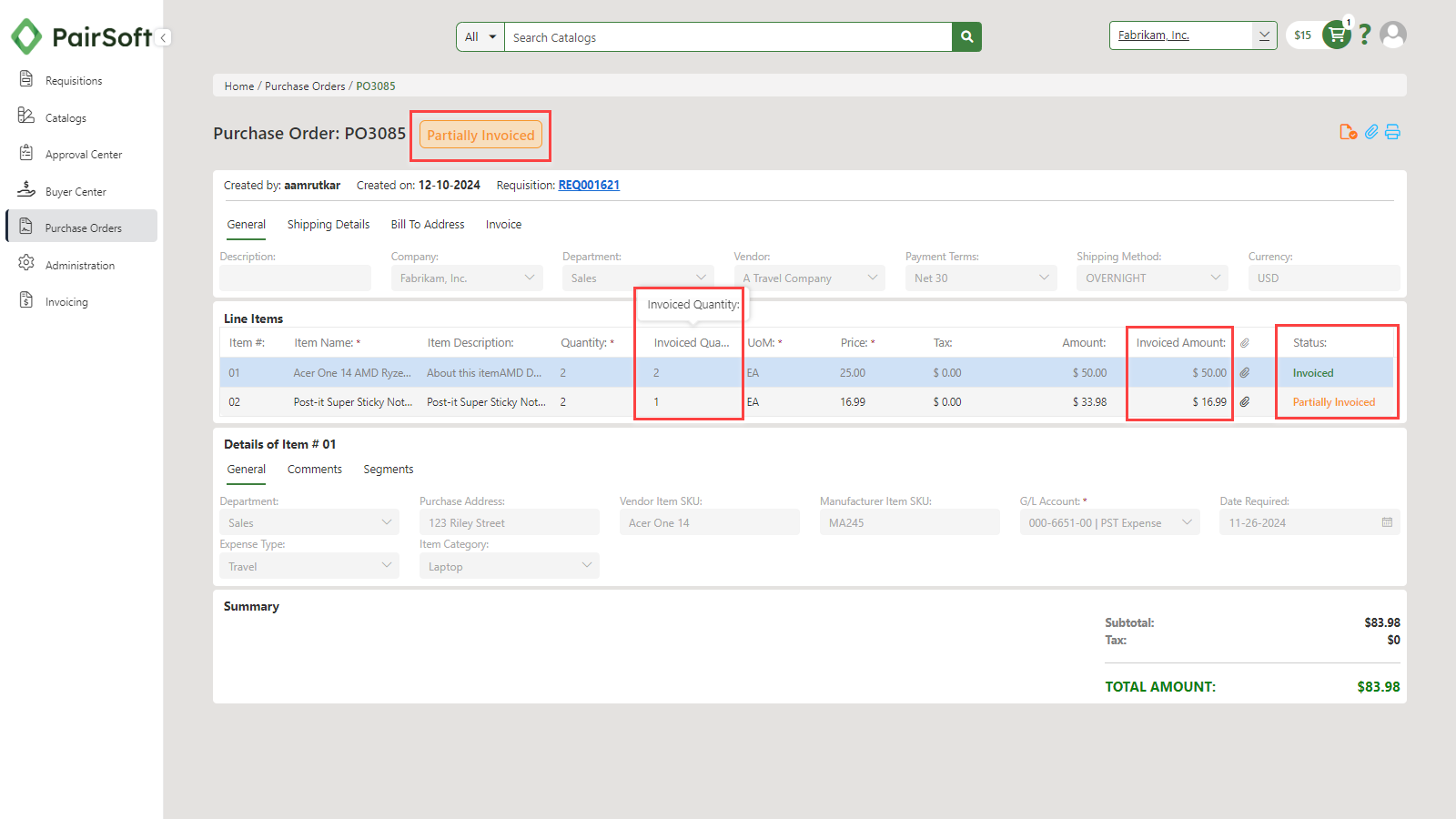Open the item Segments tab

pos(389,470)
